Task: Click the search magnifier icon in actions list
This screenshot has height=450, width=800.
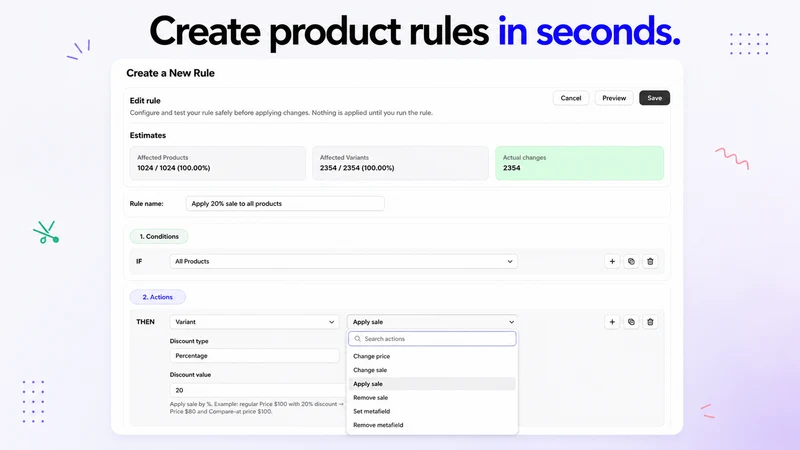Action: click(x=358, y=339)
